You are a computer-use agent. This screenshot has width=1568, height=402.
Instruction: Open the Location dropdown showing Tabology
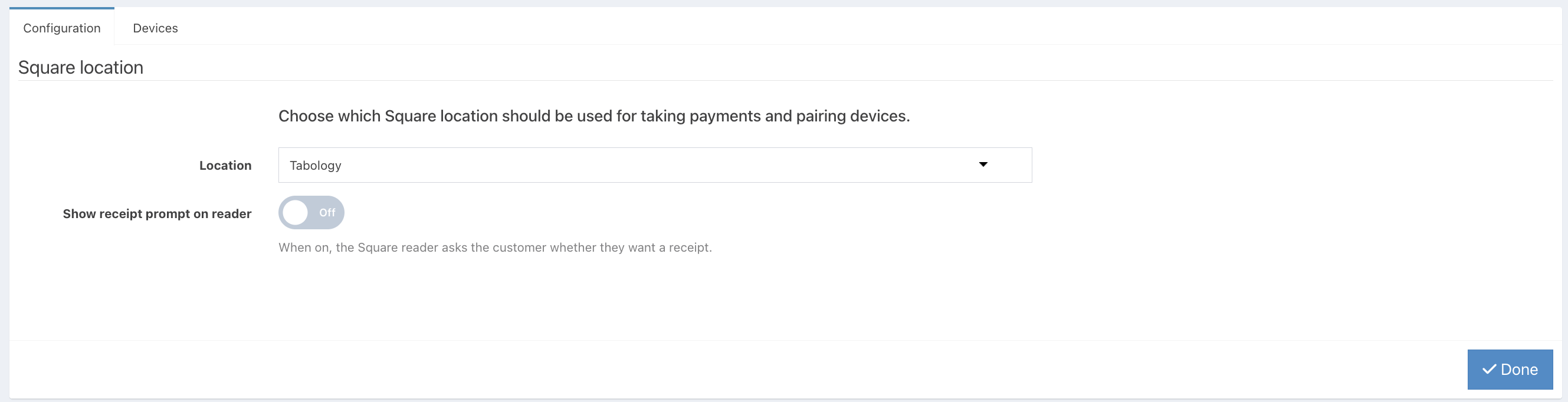click(x=655, y=165)
